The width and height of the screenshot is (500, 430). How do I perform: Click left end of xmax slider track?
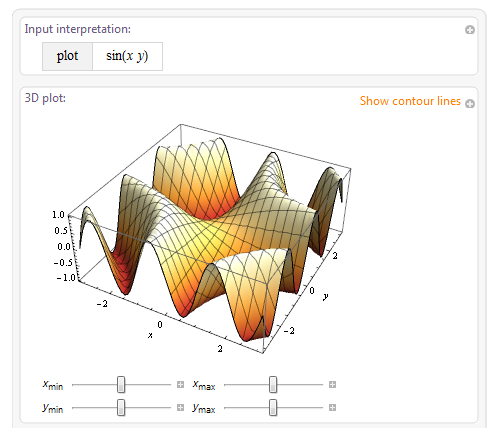[227, 385]
